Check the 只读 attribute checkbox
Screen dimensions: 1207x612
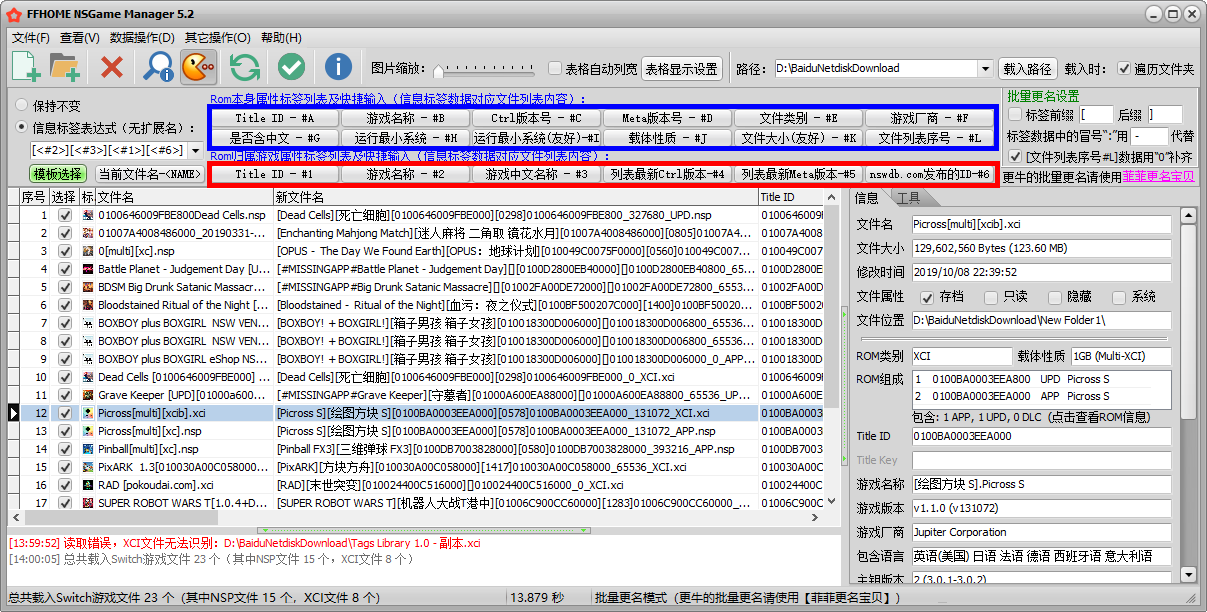991,297
